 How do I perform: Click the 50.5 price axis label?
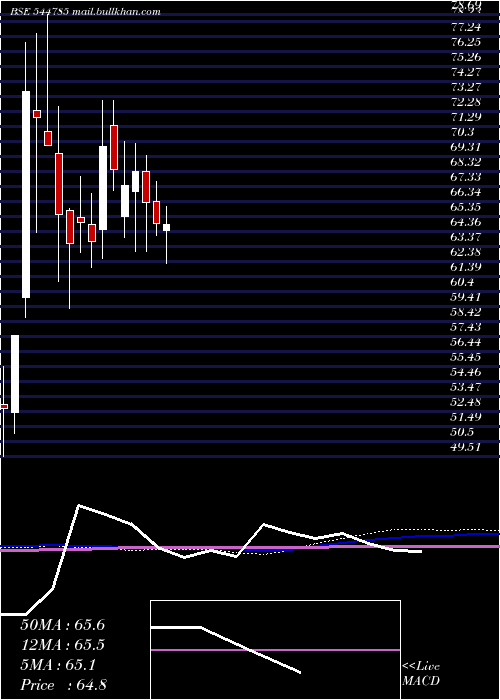(x=462, y=432)
